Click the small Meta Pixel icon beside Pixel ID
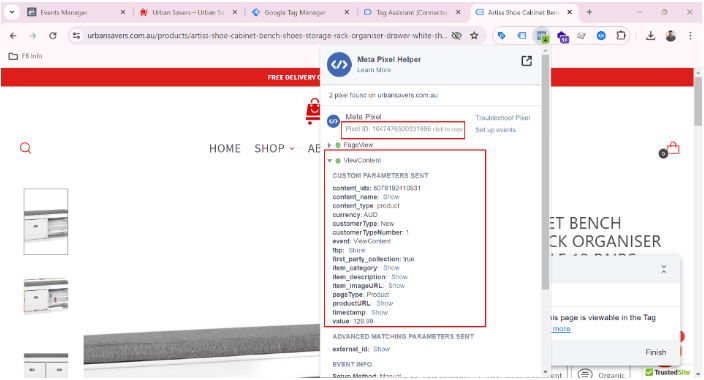The height and width of the screenshot is (380, 704). coord(333,121)
